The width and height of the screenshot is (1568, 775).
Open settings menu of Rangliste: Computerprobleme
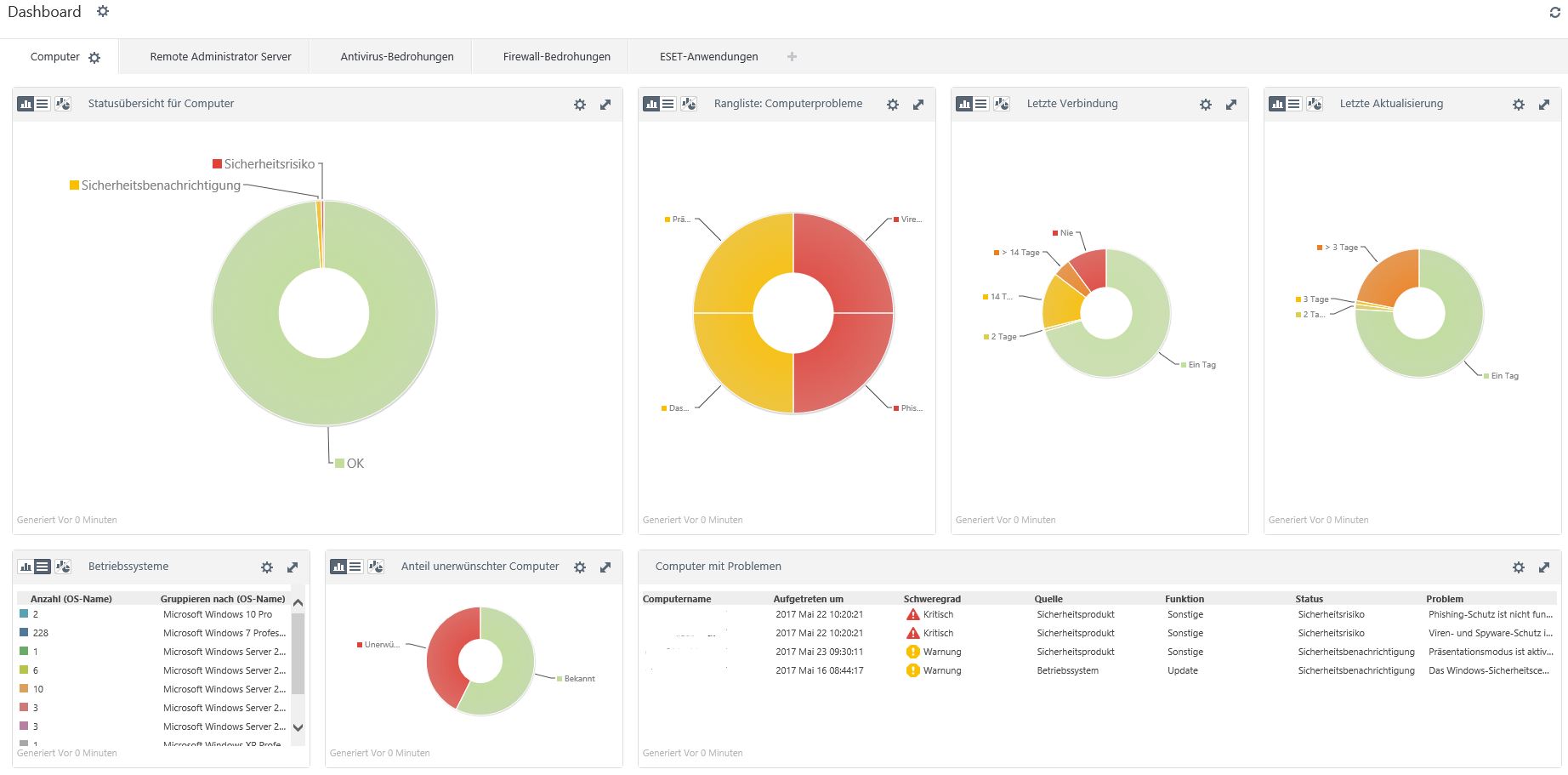(892, 104)
